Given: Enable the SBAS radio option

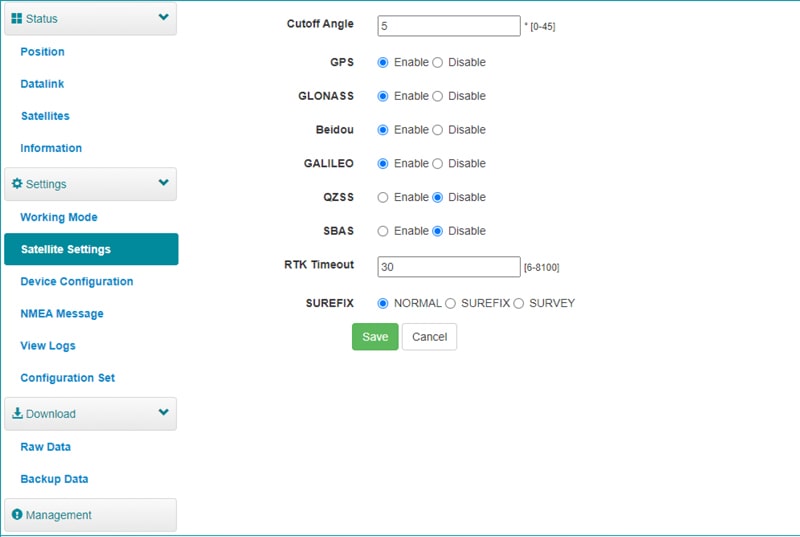Looking at the screenshot, I should point(383,231).
